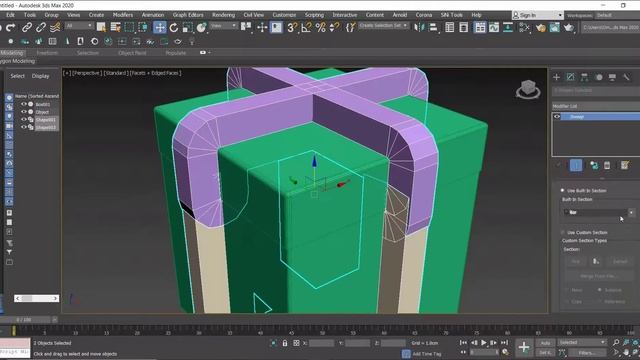Screen dimensions: 640x360
Task: Open the Customize menu
Action: tap(284, 15)
